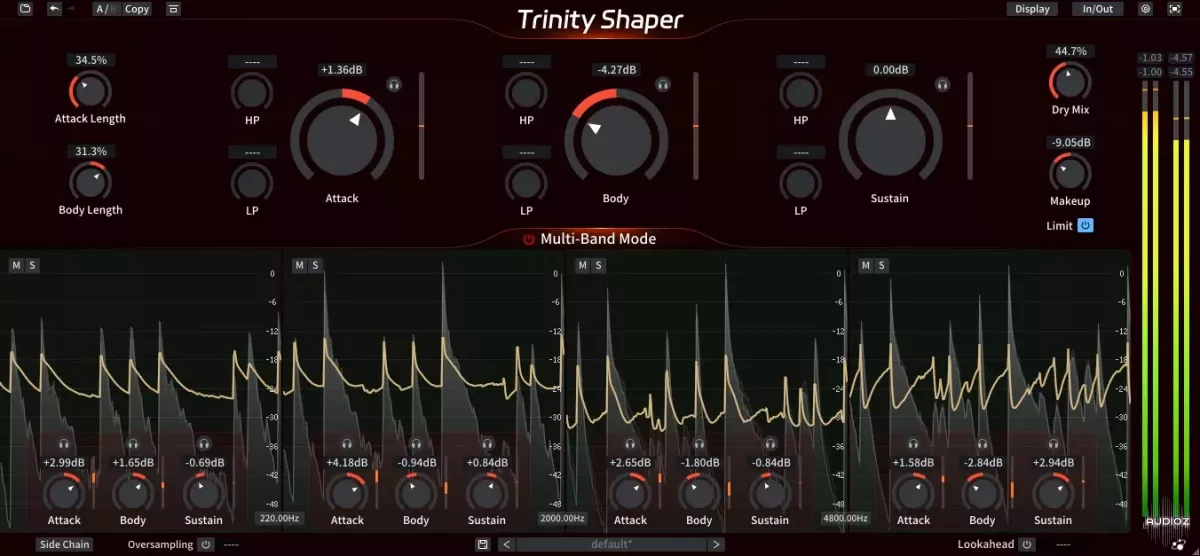Image resolution: width=1200 pixels, height=556 pixels.
Task: Click the Dry Mix knob
Action: (1070, 81)
